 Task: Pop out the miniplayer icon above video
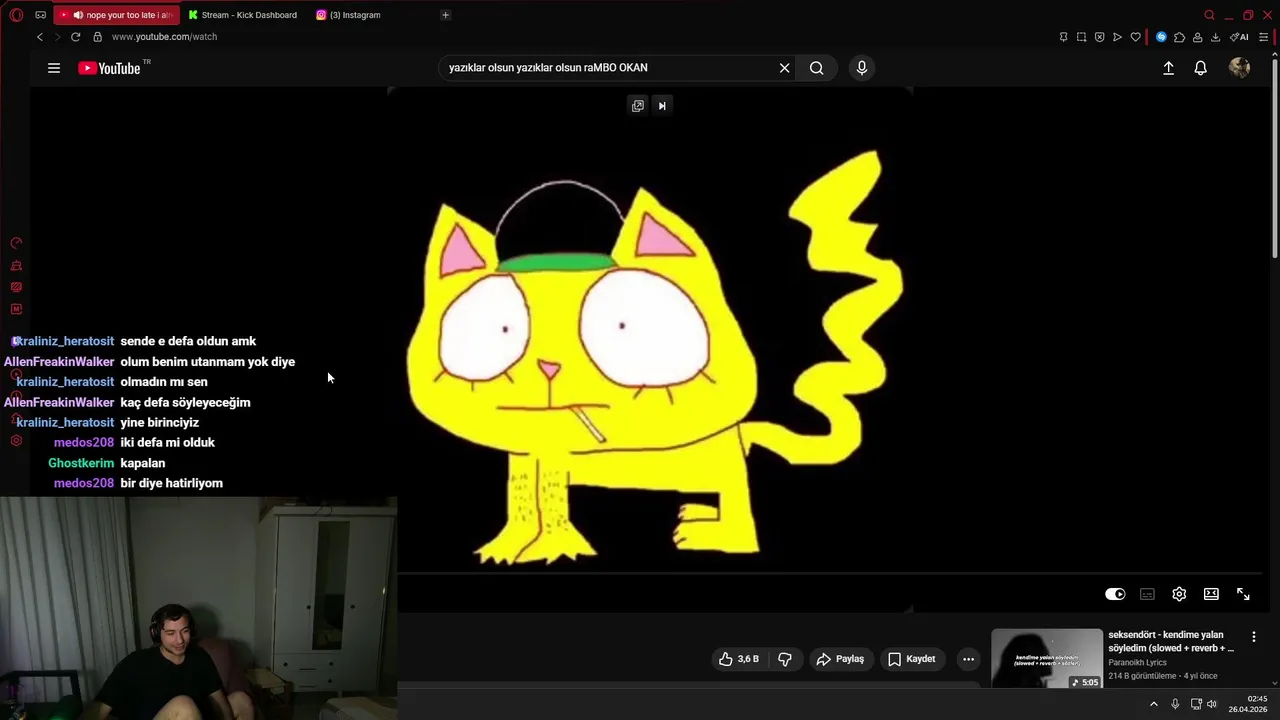pos(638,106)
